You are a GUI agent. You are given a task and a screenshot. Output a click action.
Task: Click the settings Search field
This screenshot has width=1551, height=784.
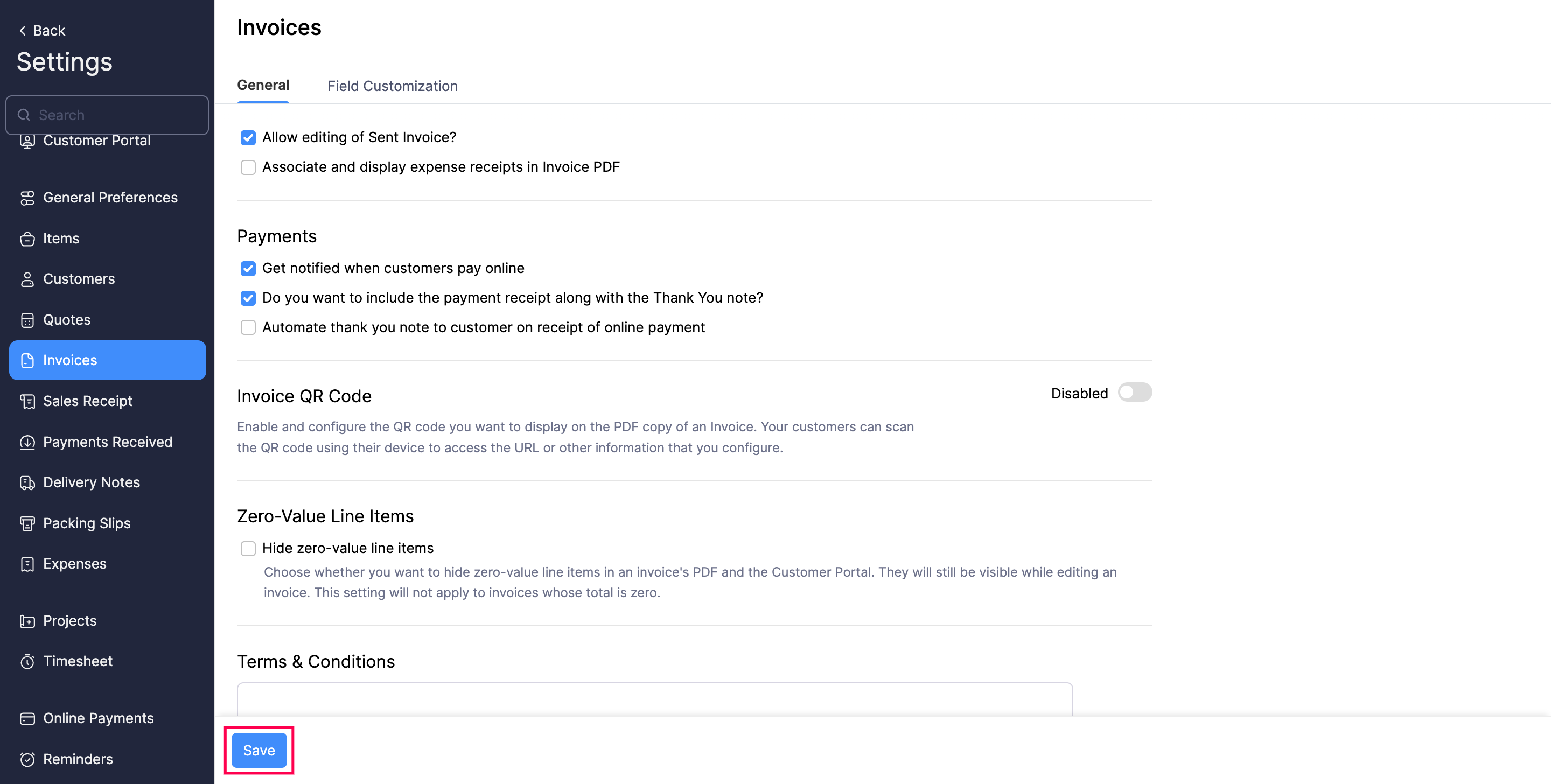click(x=108, y=115)
